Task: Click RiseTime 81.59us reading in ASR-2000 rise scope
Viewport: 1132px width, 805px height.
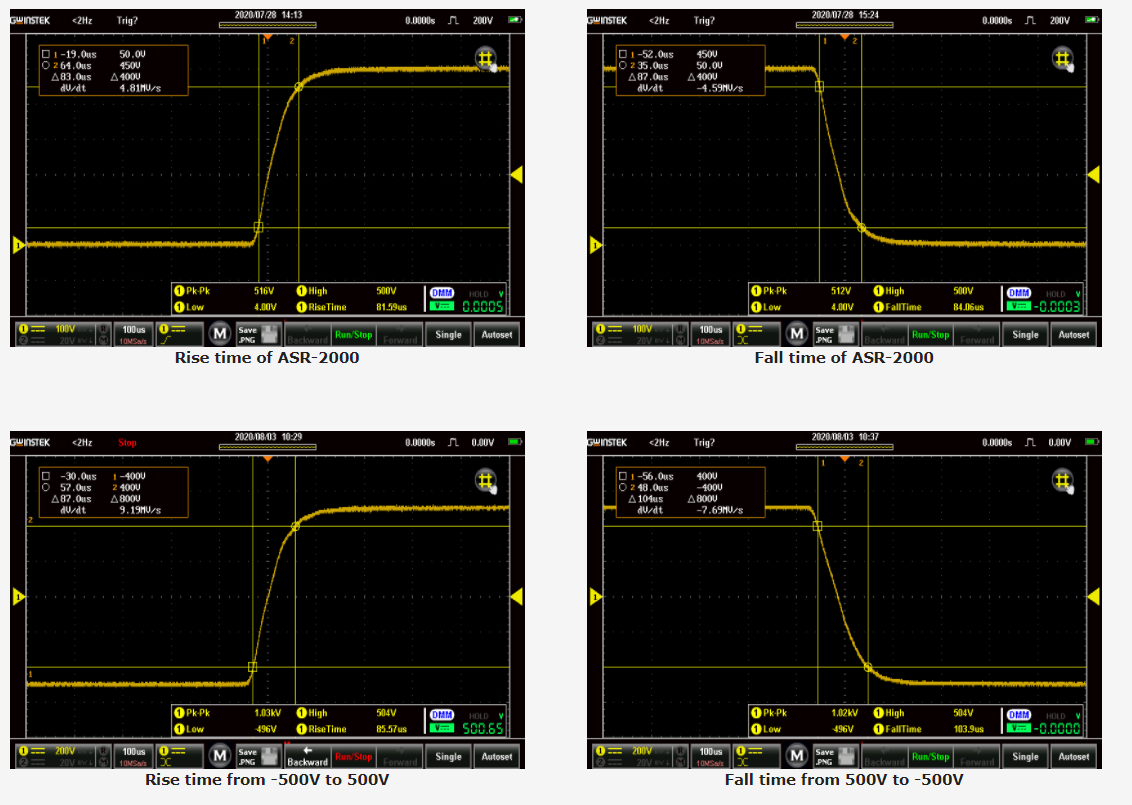Action: click(352, 308)
